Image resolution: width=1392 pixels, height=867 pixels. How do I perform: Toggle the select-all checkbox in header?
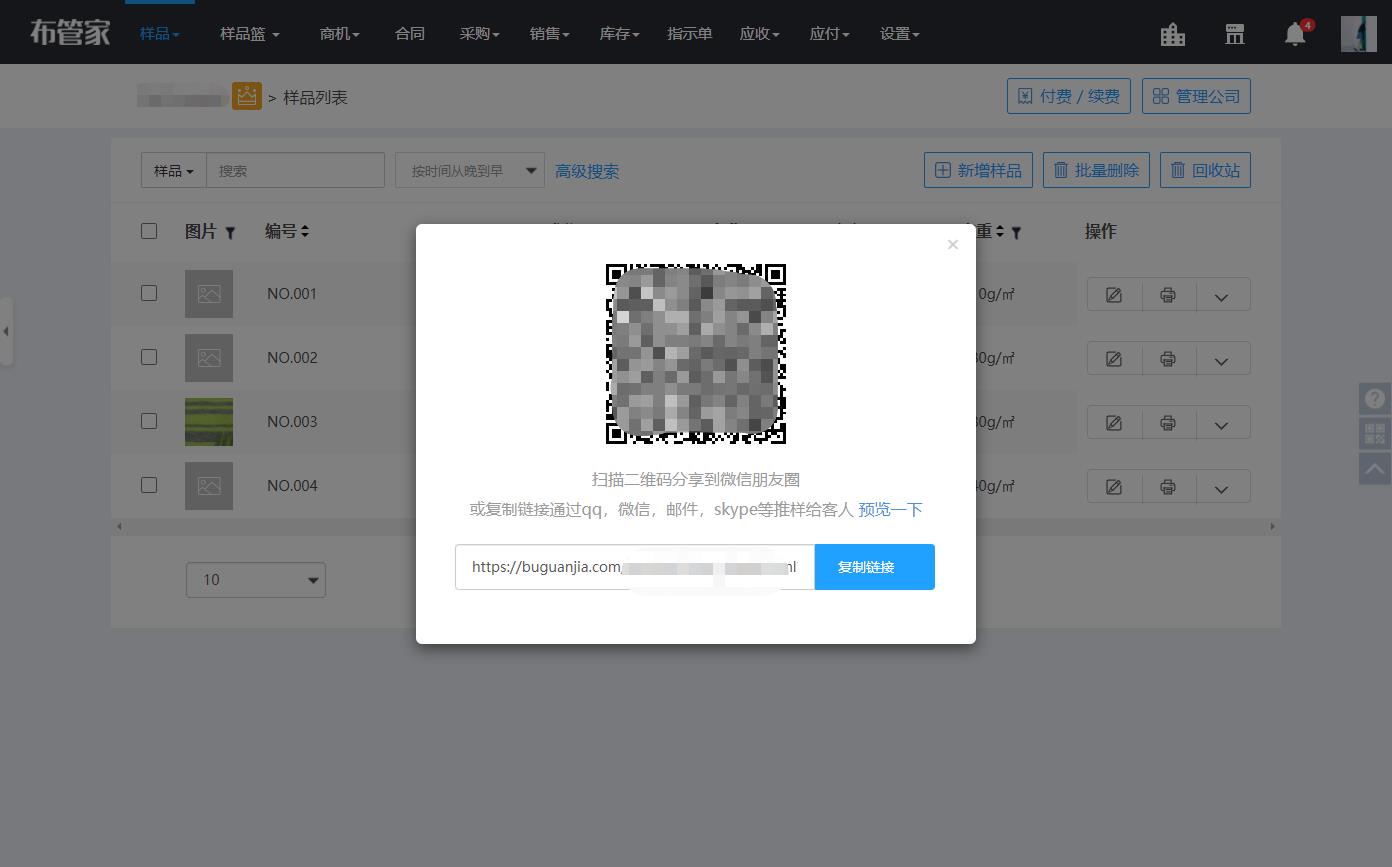tap(149, 231)
